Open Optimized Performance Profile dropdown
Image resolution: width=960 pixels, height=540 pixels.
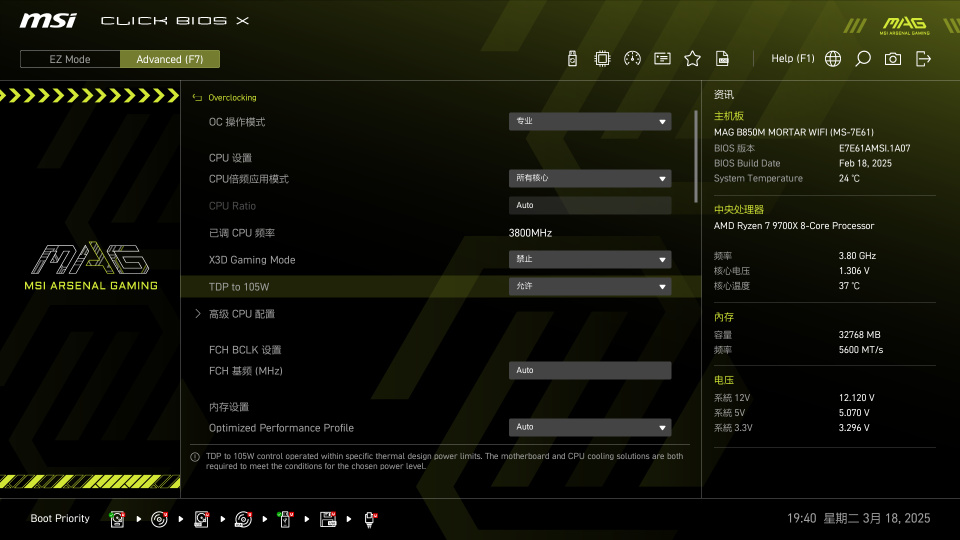pyautogui.click(x=590, y=427)
